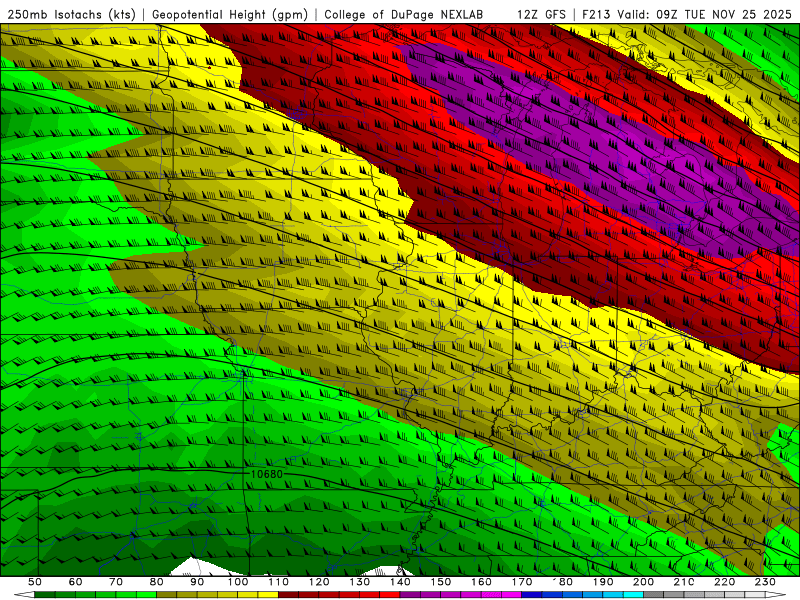Click the colorbar label '110'
800x600 pixels.
click(x=279, y=582)
